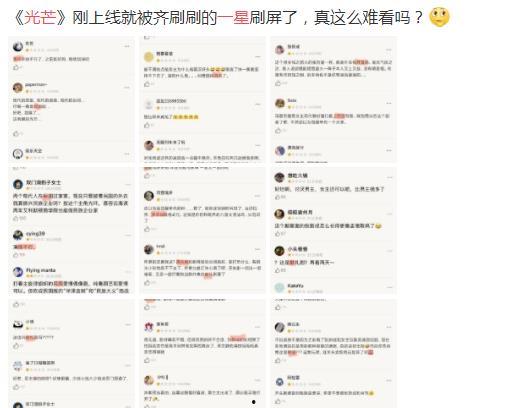The image size is (506, 408).
Task: Click thumbs-up under eying39's review
Action: click(16, 255)
